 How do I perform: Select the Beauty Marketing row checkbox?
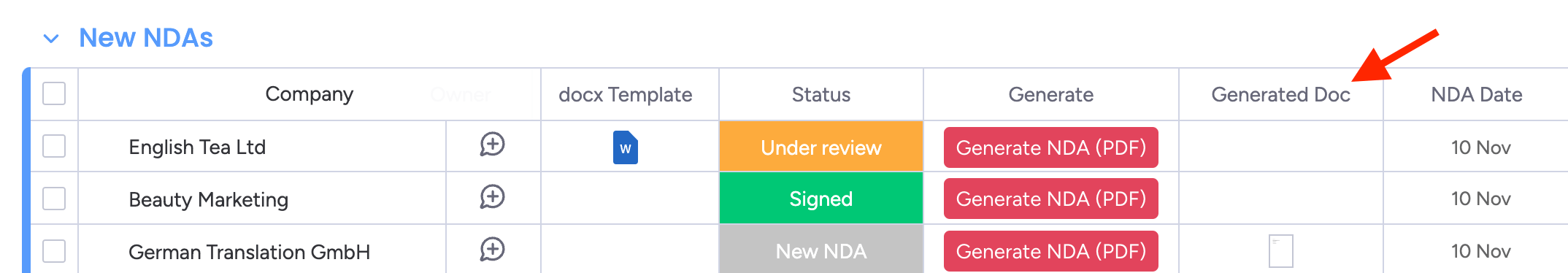click(x=54, y=199)
